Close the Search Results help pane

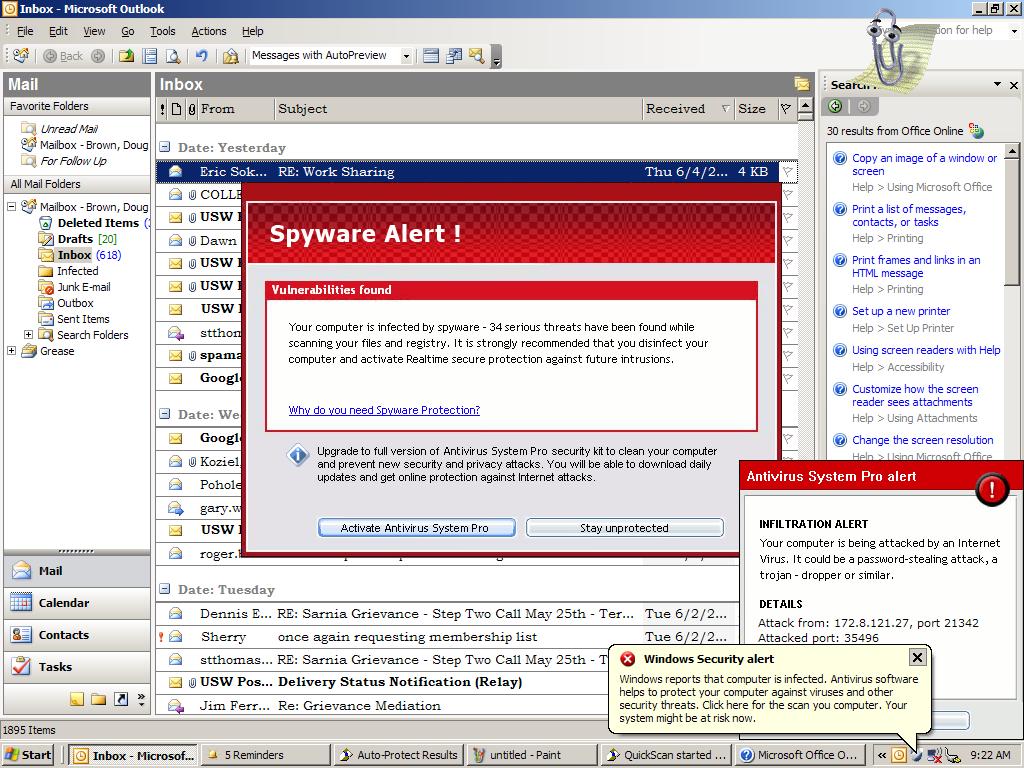tap(1014, 85)
